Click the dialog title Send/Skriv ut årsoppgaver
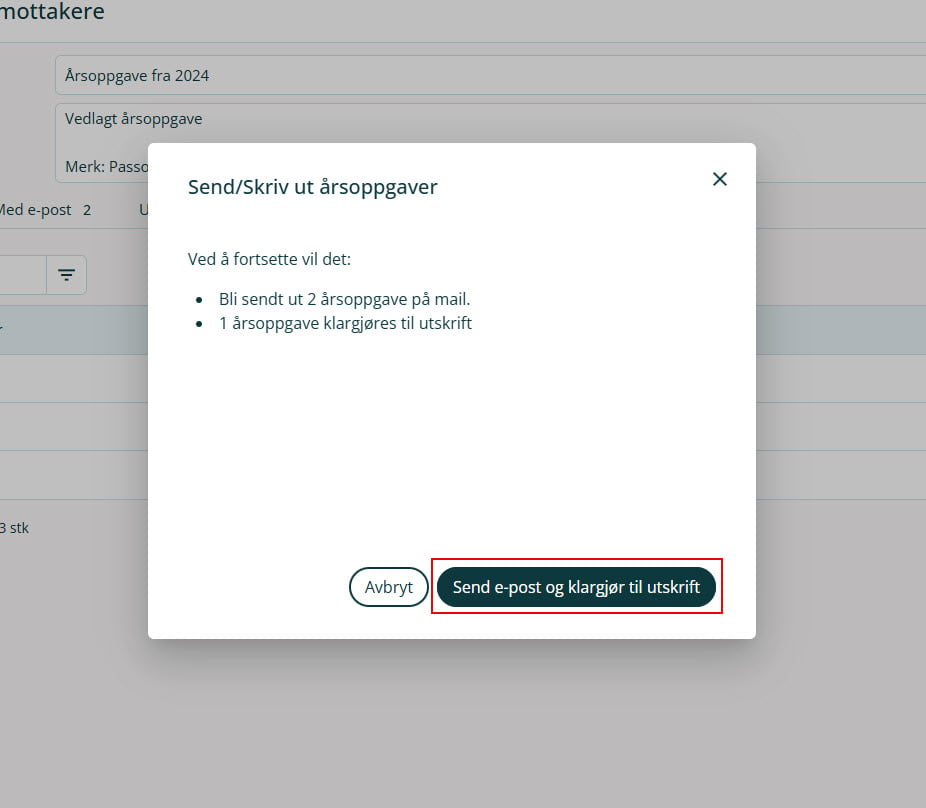 tap(312, 187)
